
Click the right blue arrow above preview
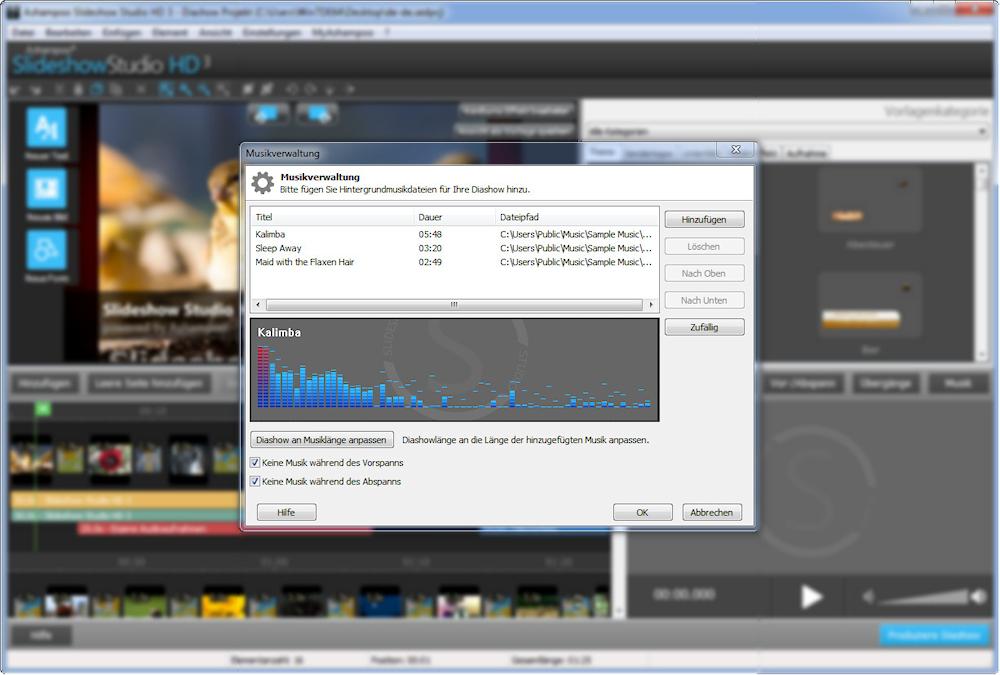316,114
